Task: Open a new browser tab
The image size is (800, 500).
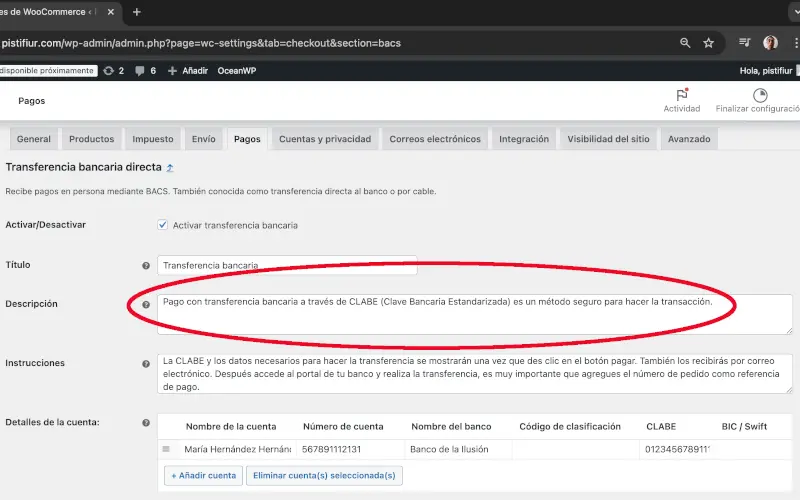Action: (137, 12)
